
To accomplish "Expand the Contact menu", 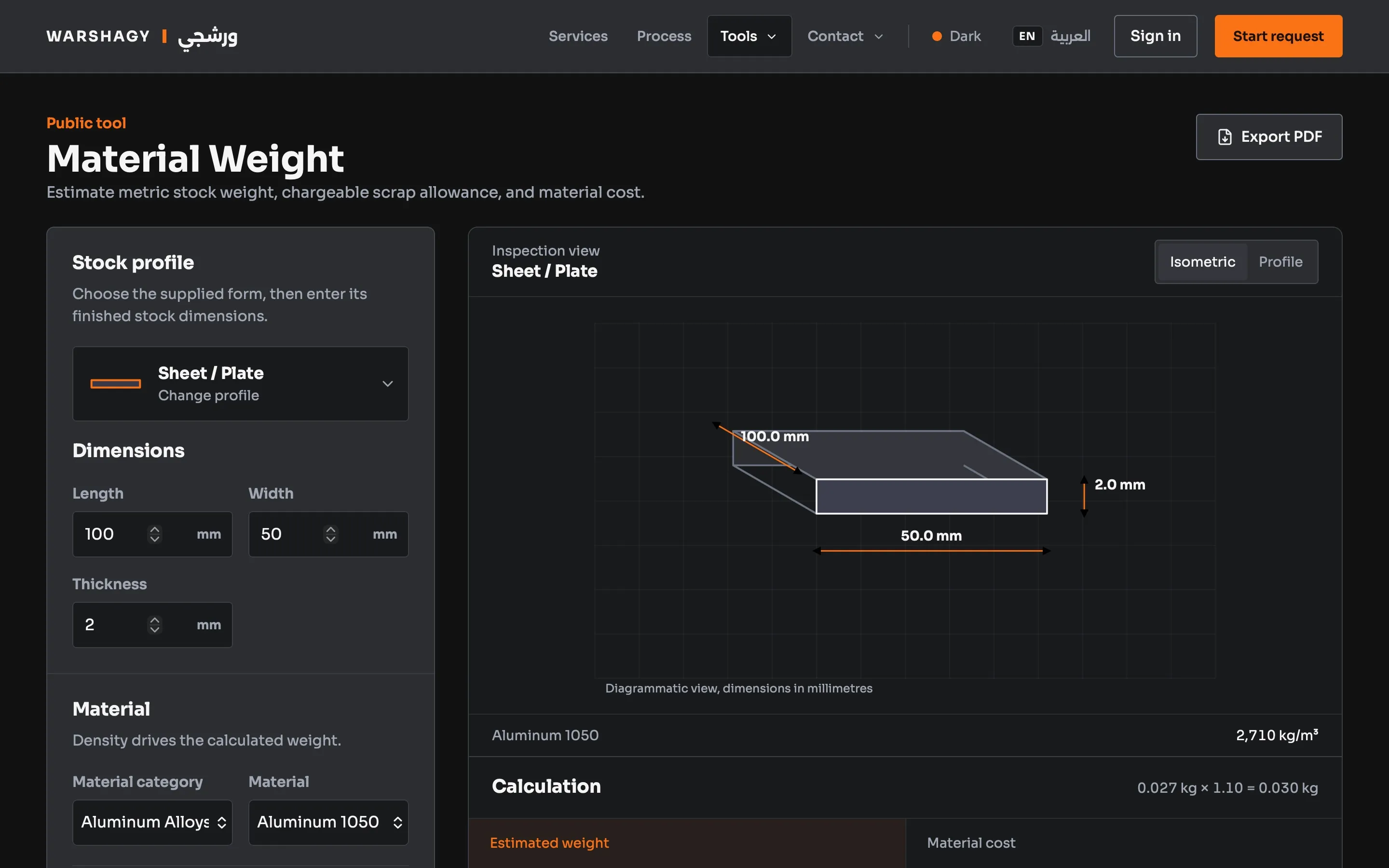I will tap(845, 36).
